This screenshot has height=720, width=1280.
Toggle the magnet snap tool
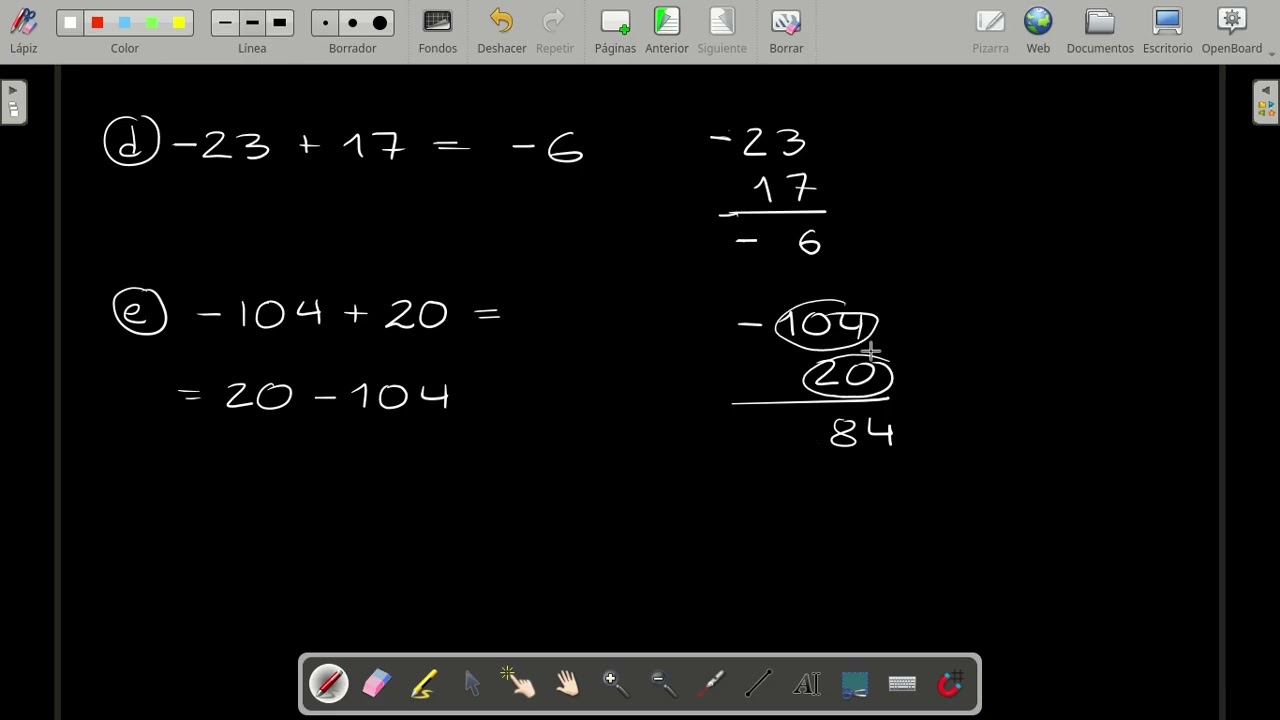pyautogui.click(x=950, y=684)
